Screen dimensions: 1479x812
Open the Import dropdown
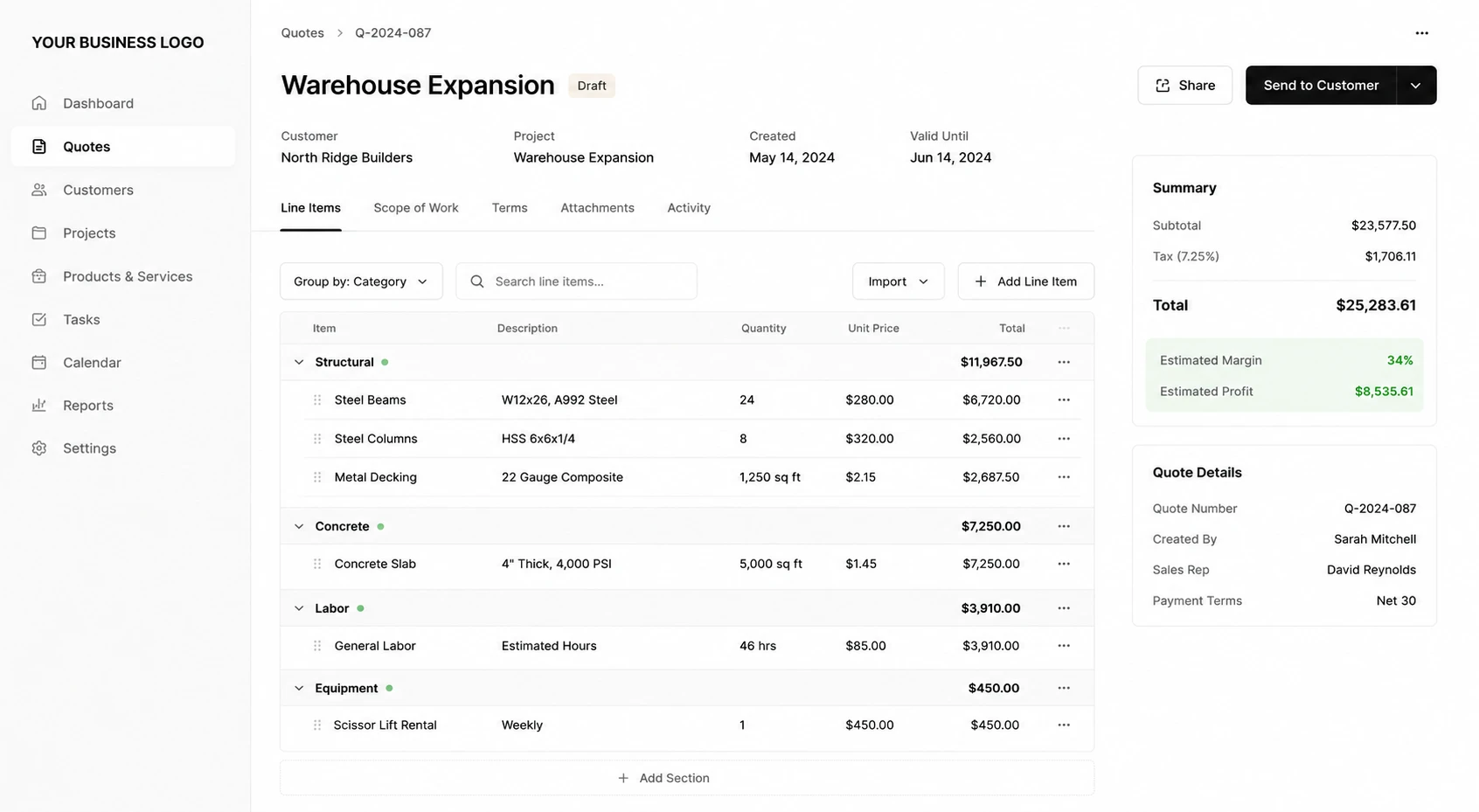pyautogui.click(x=898, y=281)
